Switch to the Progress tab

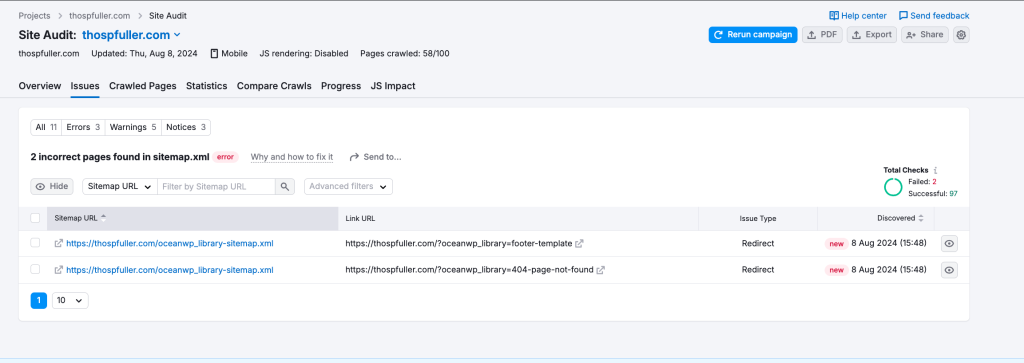click(341, 86)
